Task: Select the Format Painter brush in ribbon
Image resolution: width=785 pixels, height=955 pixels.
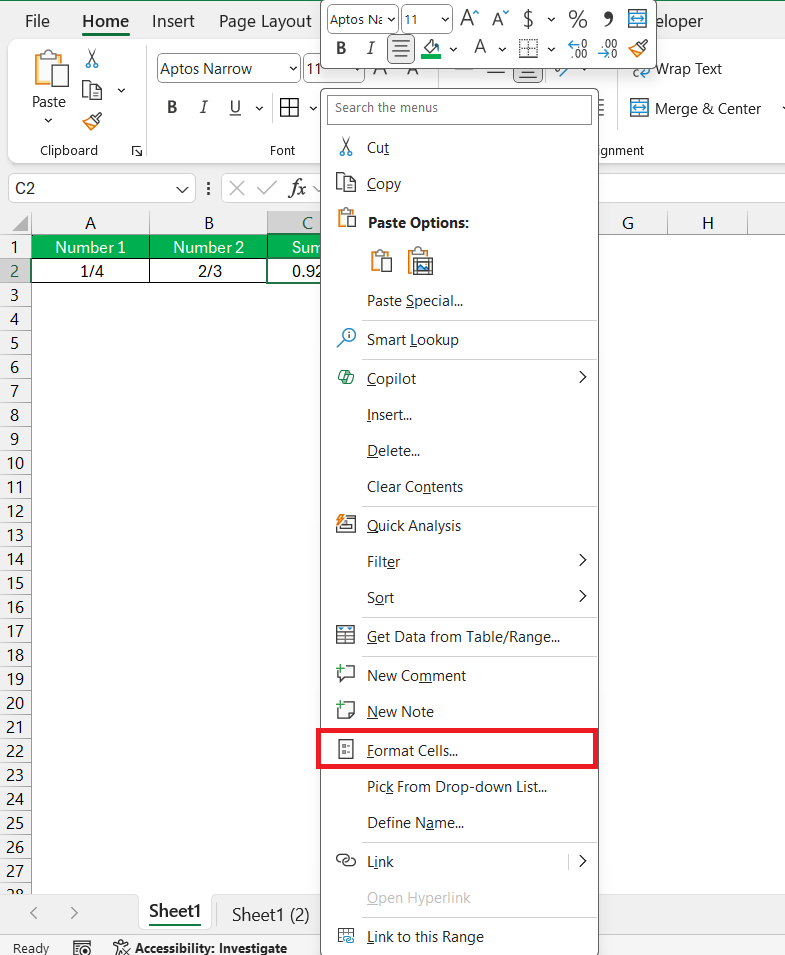Action: 92,121
